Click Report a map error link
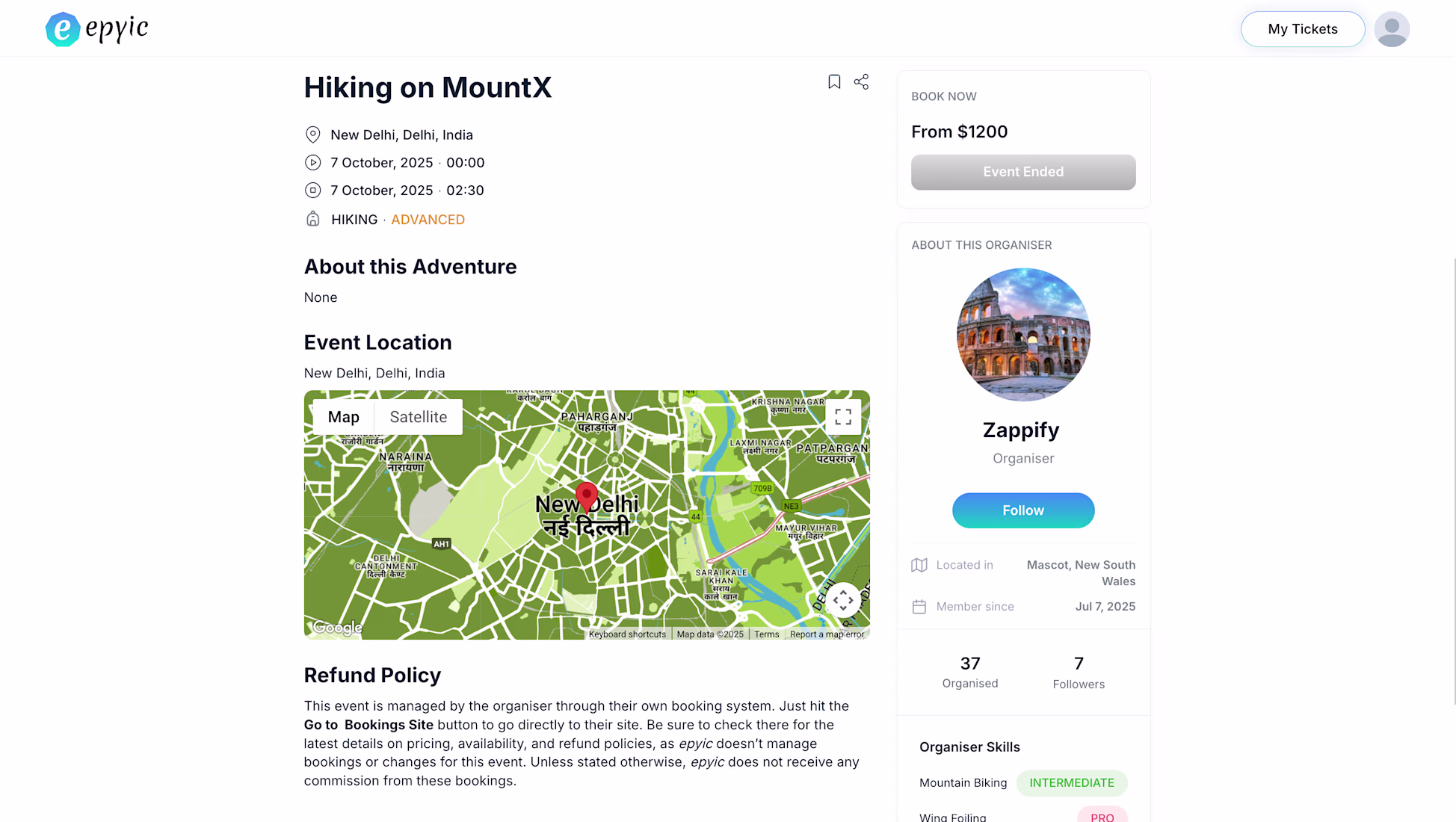Screen dimensions: 1456x822 827,634
